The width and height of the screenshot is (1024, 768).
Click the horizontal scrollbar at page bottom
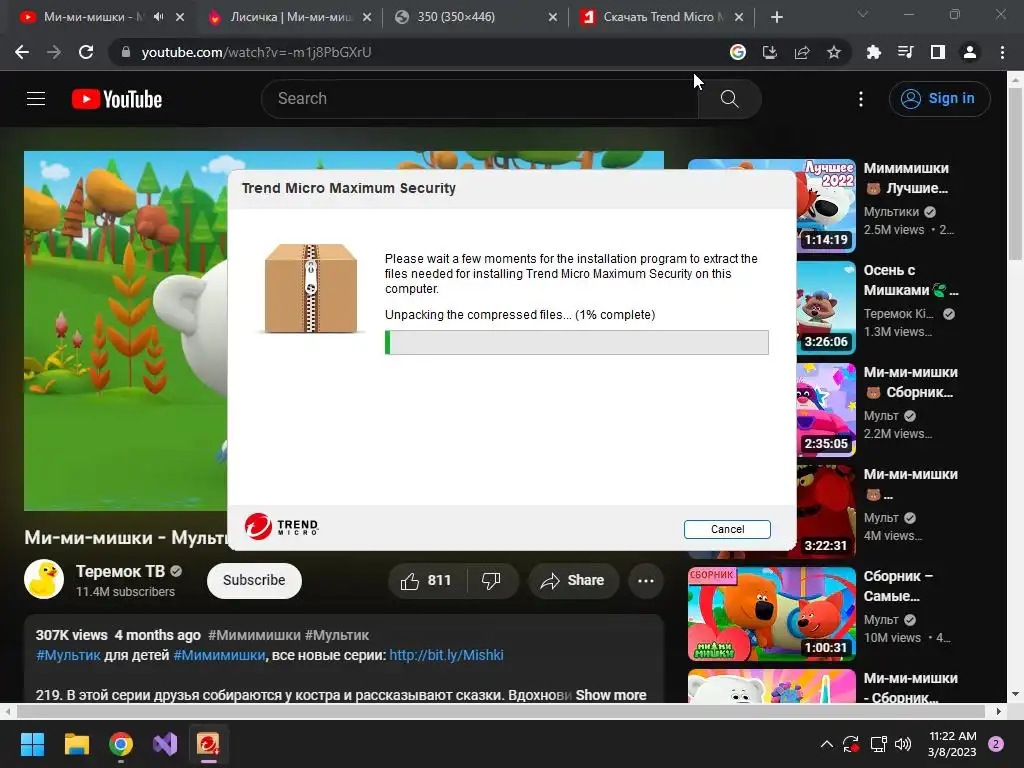pyautogui.click(x=502, y=711)
